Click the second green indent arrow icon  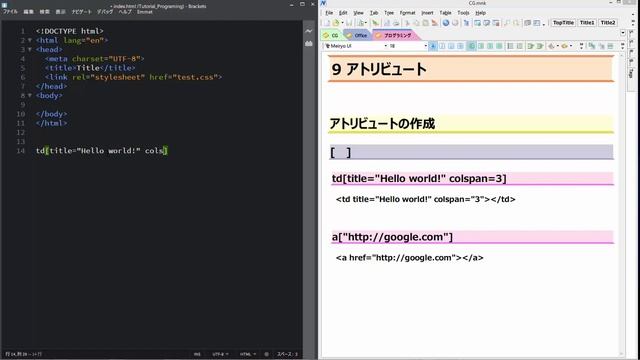pos(540,46)
